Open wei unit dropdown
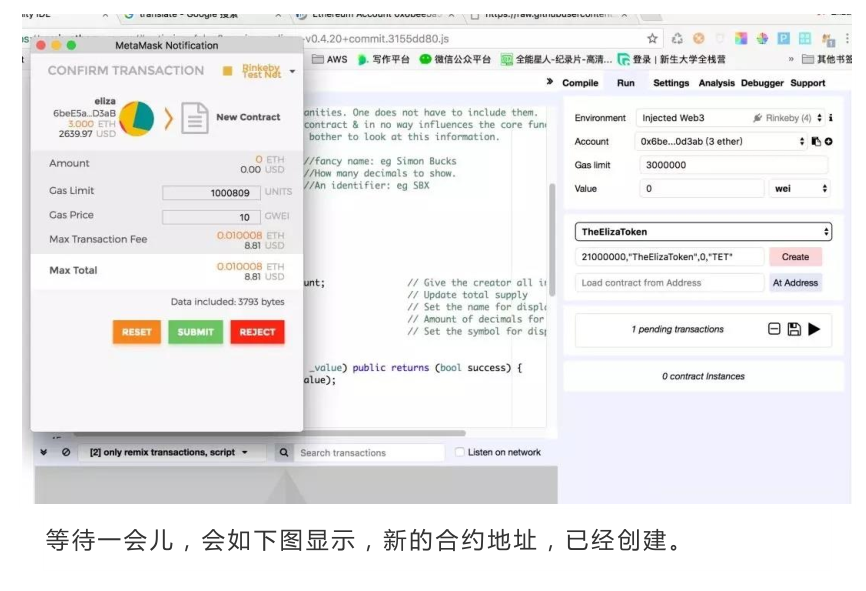 (x=799, y=188)
